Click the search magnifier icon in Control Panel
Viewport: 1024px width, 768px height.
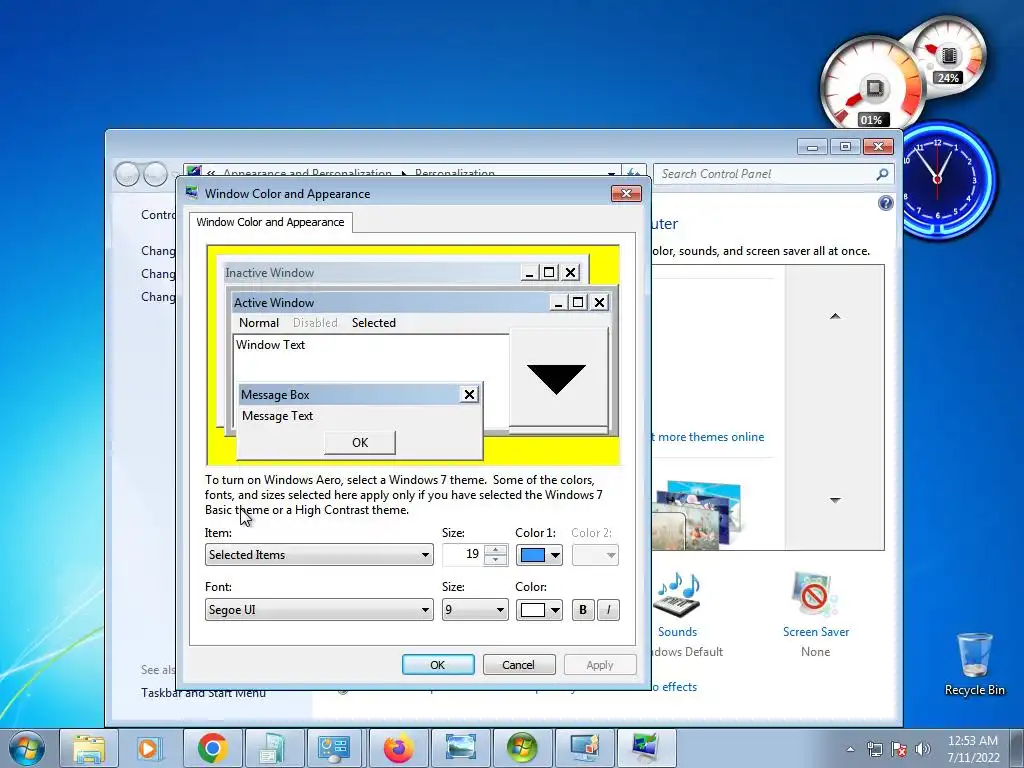pyautogui.click(x=882, y=174)
